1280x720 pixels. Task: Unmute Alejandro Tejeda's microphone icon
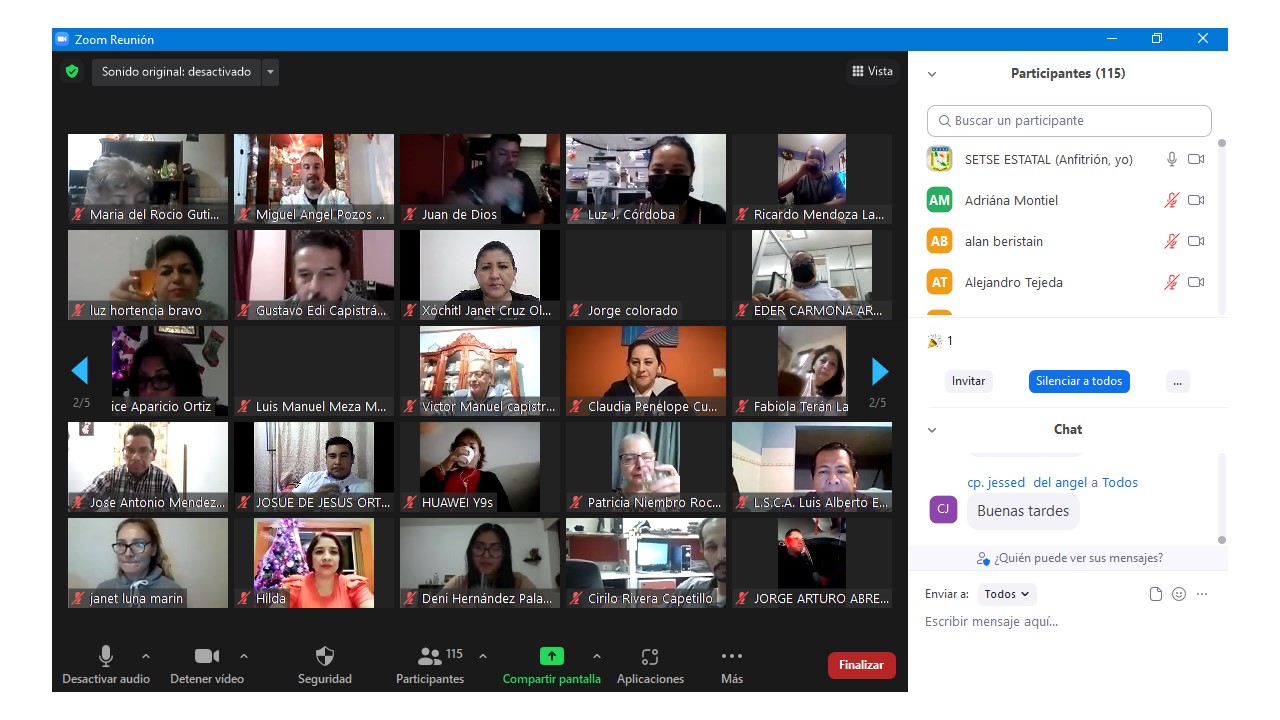(x=1172, y=282)
